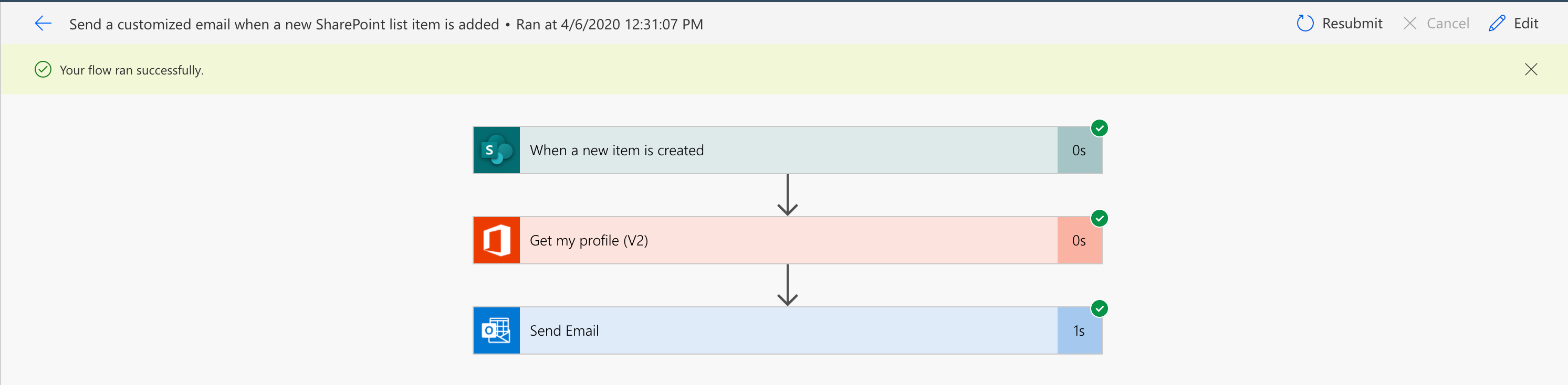Screen dimensions: 1568x385
Task: Click the 0s duration on the trigger
Action: 1079,149
